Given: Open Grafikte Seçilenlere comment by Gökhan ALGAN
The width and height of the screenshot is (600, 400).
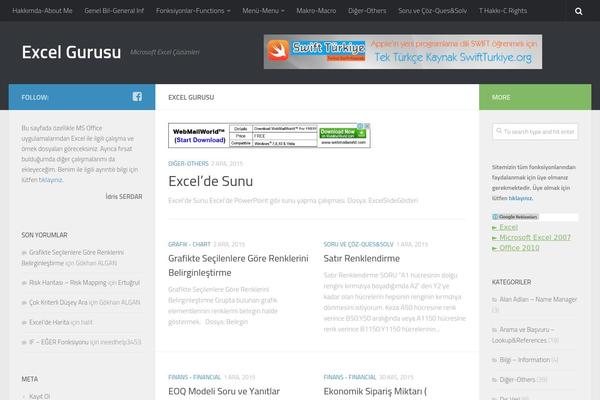Looking at the screenshot, I should click(x=72, y=258).
